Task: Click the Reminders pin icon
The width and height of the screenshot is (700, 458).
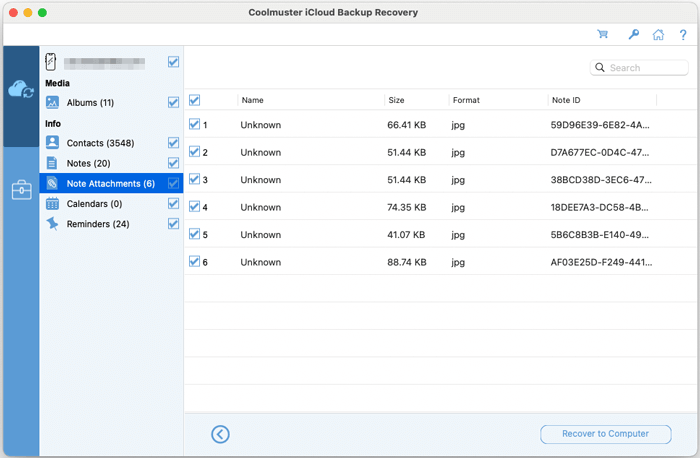Action: point(52,224)
